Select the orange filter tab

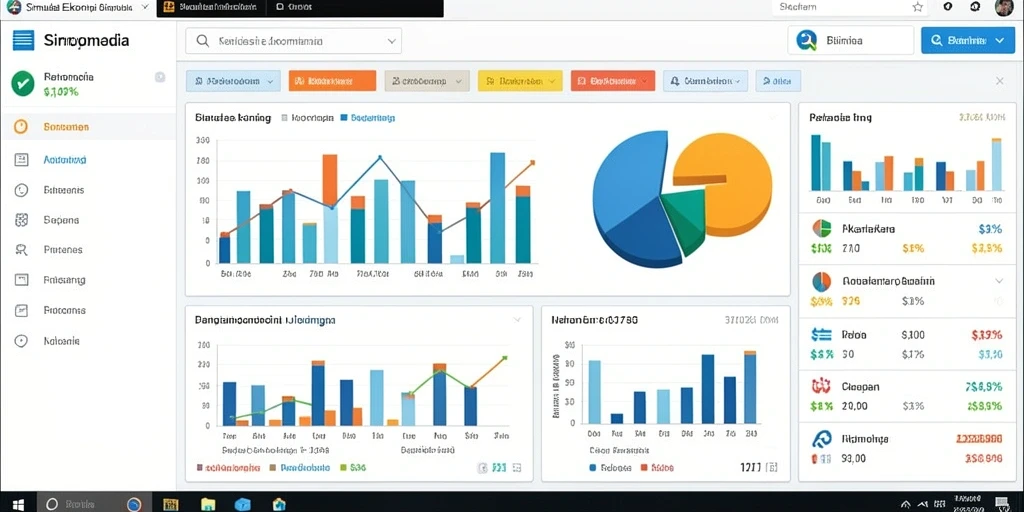coord(332,81)
